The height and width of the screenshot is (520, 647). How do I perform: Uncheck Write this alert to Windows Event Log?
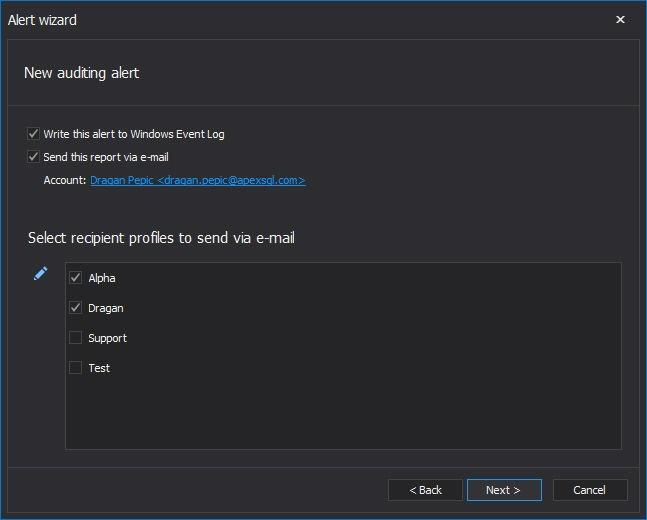(x=33, y=134)
